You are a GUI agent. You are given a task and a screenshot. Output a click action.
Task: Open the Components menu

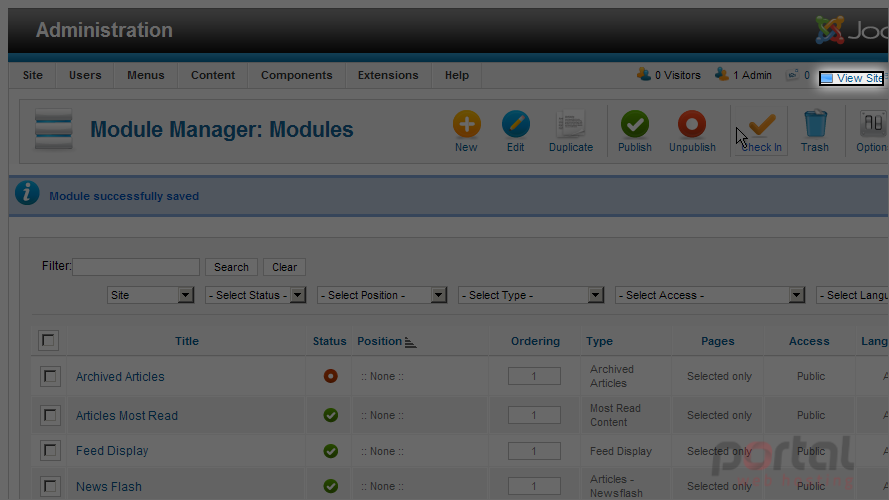[297, 75]
